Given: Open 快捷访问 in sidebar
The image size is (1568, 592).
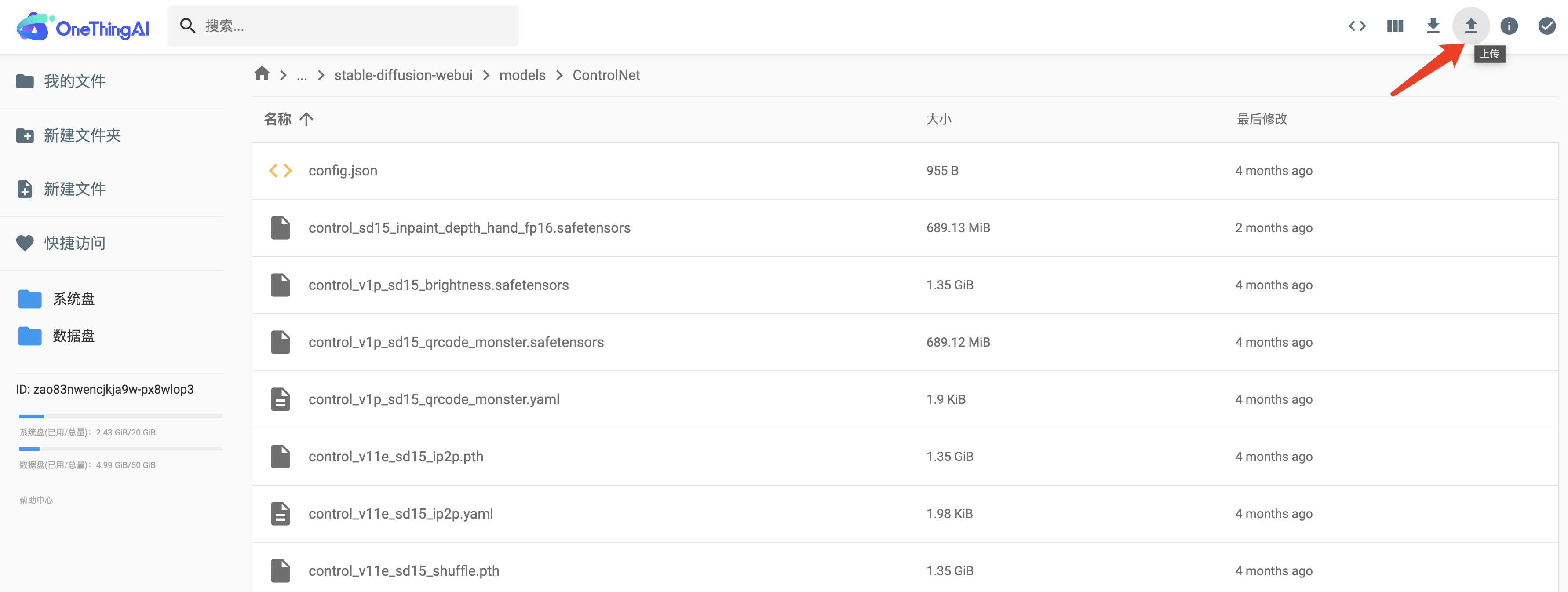Looking at the screenshot, I should tap(74, 243).
